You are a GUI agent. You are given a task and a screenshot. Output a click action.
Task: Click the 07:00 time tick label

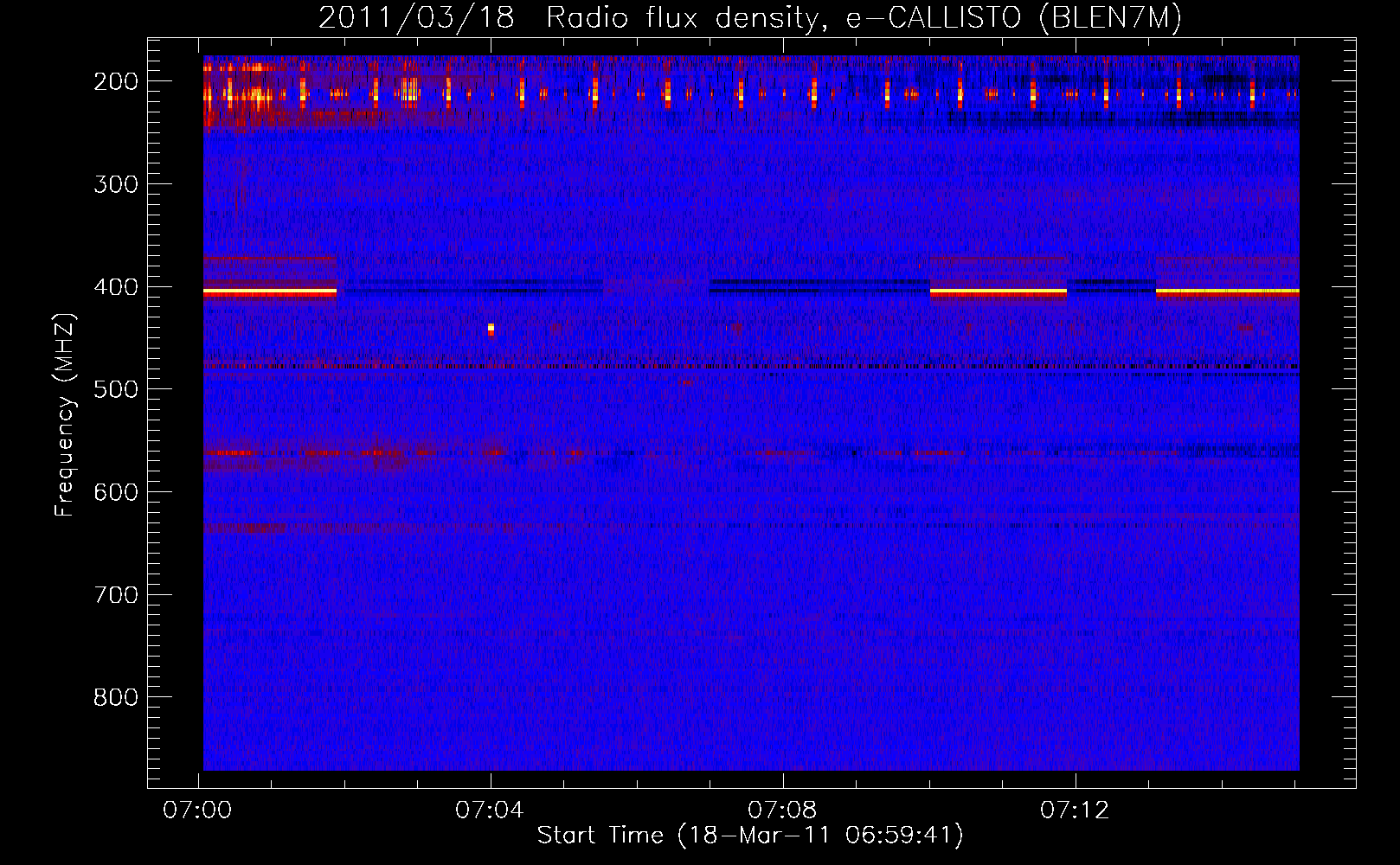pyautogui.click(x=197, y=811)
